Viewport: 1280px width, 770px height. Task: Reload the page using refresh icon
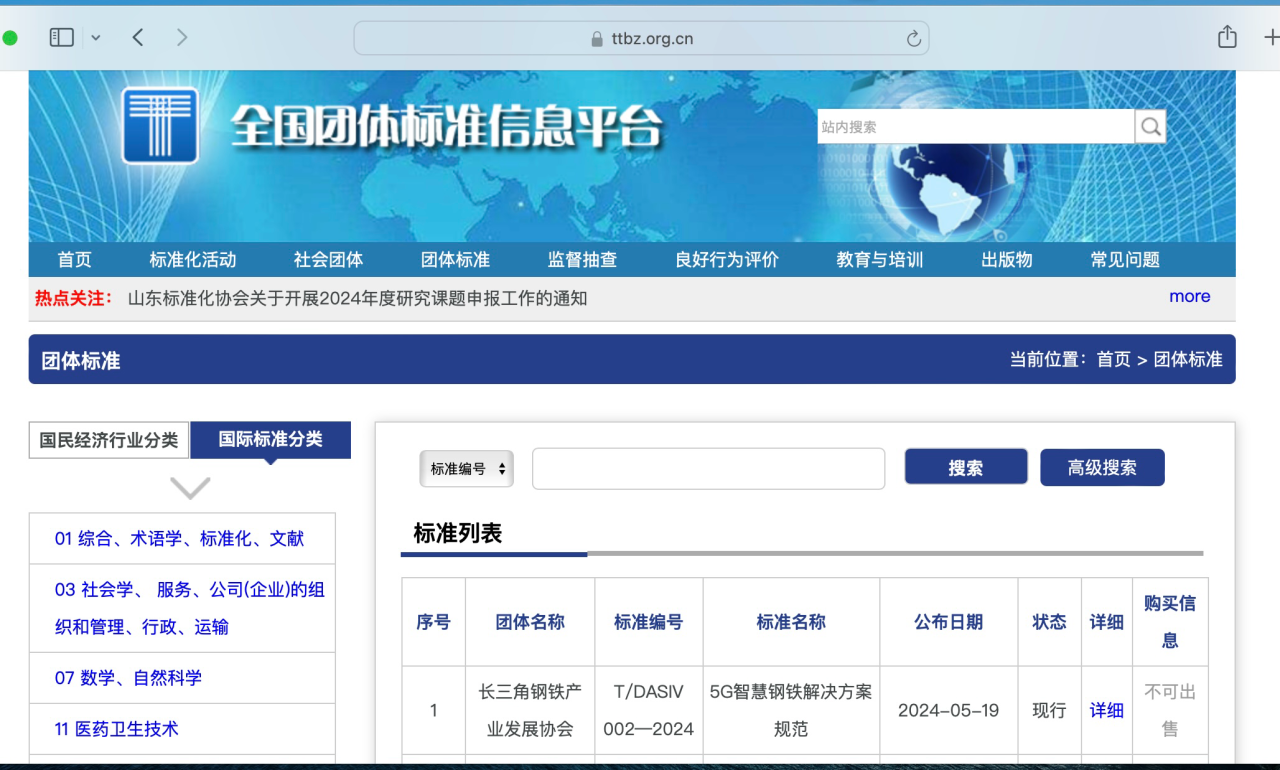[913, 39]
